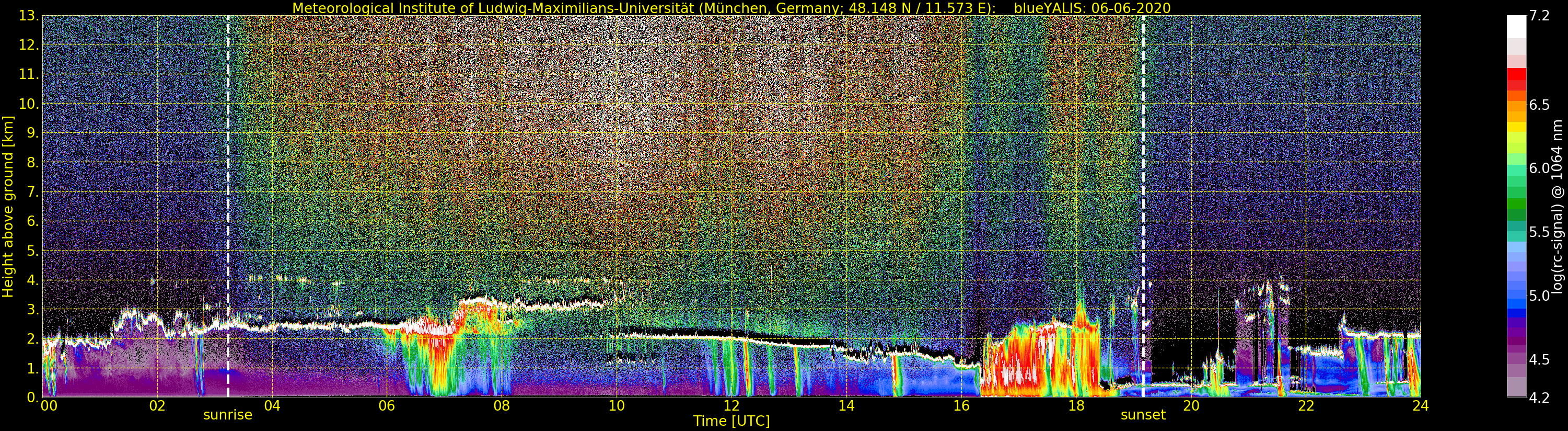Click the colorbar value '6.5'
The height and width of the screenshot is (431, 1568).
point(1539,105)
